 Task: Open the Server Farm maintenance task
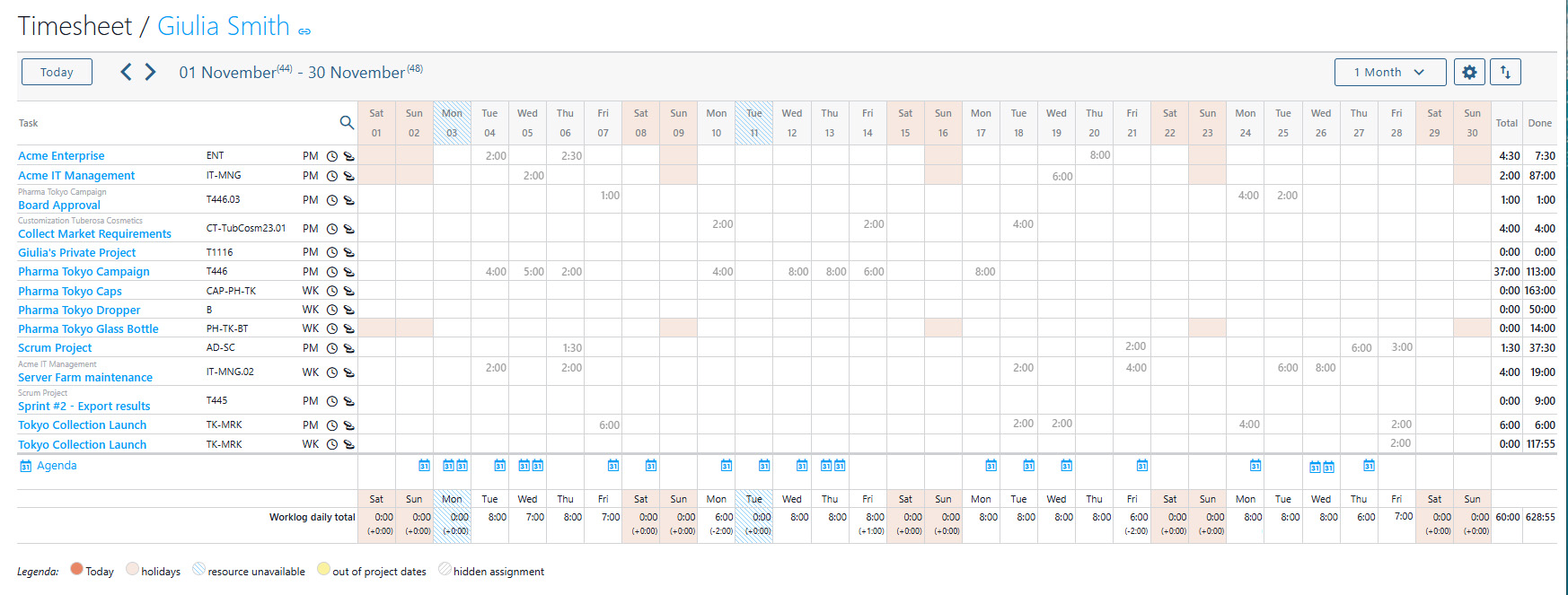85,378
